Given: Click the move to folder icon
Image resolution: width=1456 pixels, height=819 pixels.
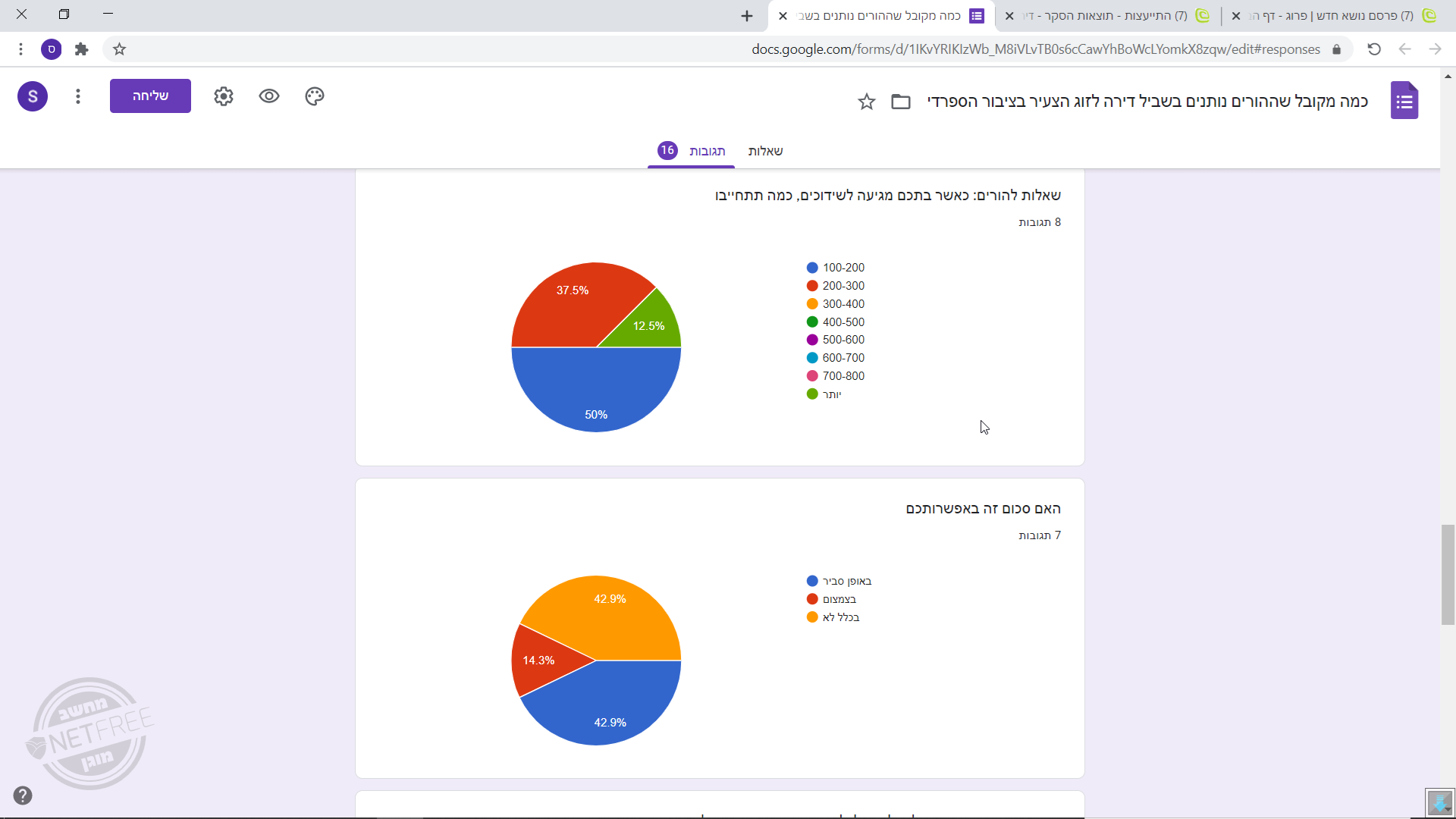Looking at the screenshot, I should (900, 102).
